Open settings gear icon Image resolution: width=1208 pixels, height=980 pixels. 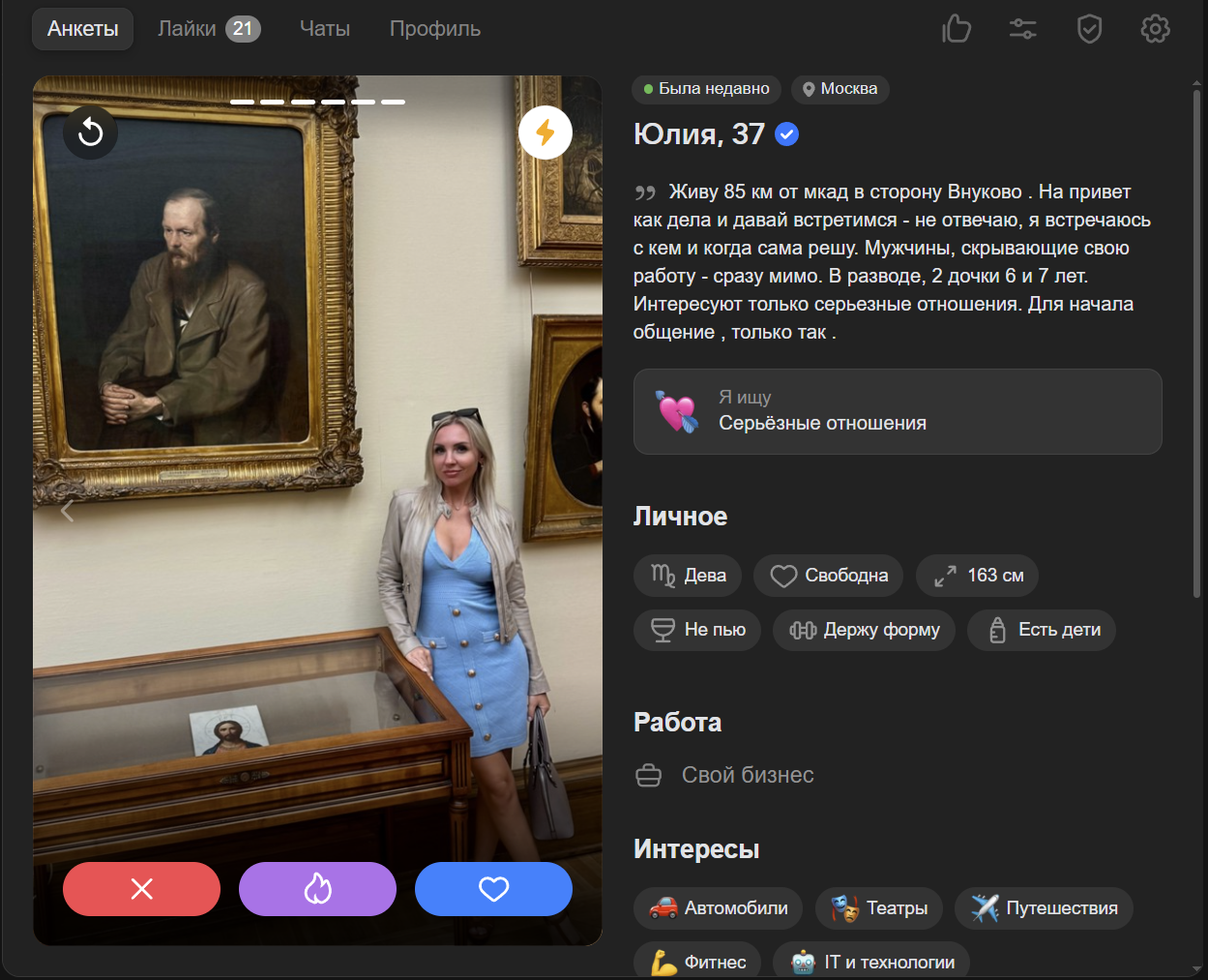(1156, 29)
